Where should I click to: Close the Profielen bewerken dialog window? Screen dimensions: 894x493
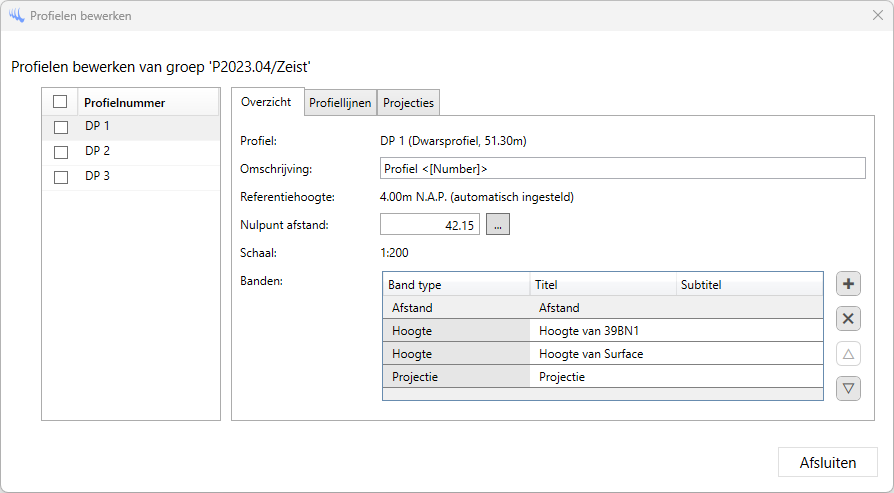click(x=877, y=16)
